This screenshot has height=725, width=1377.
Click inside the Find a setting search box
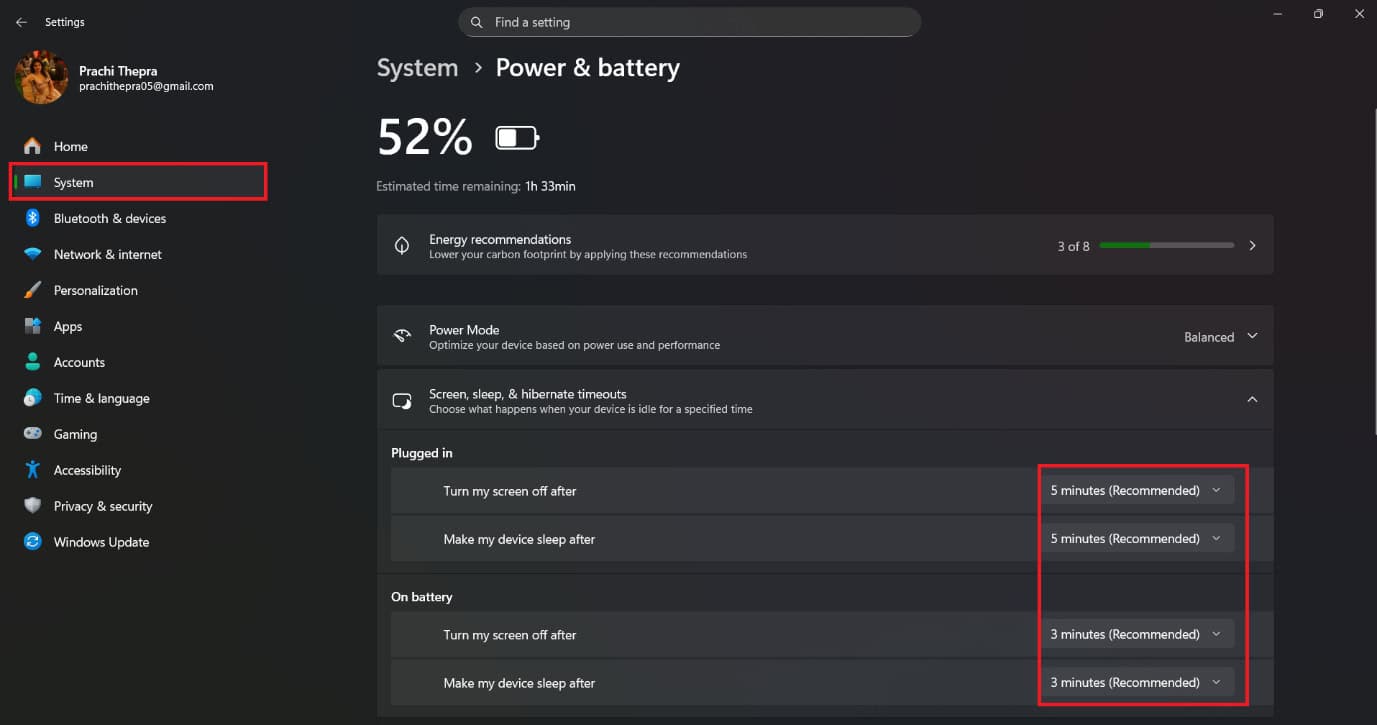(688, 21)
